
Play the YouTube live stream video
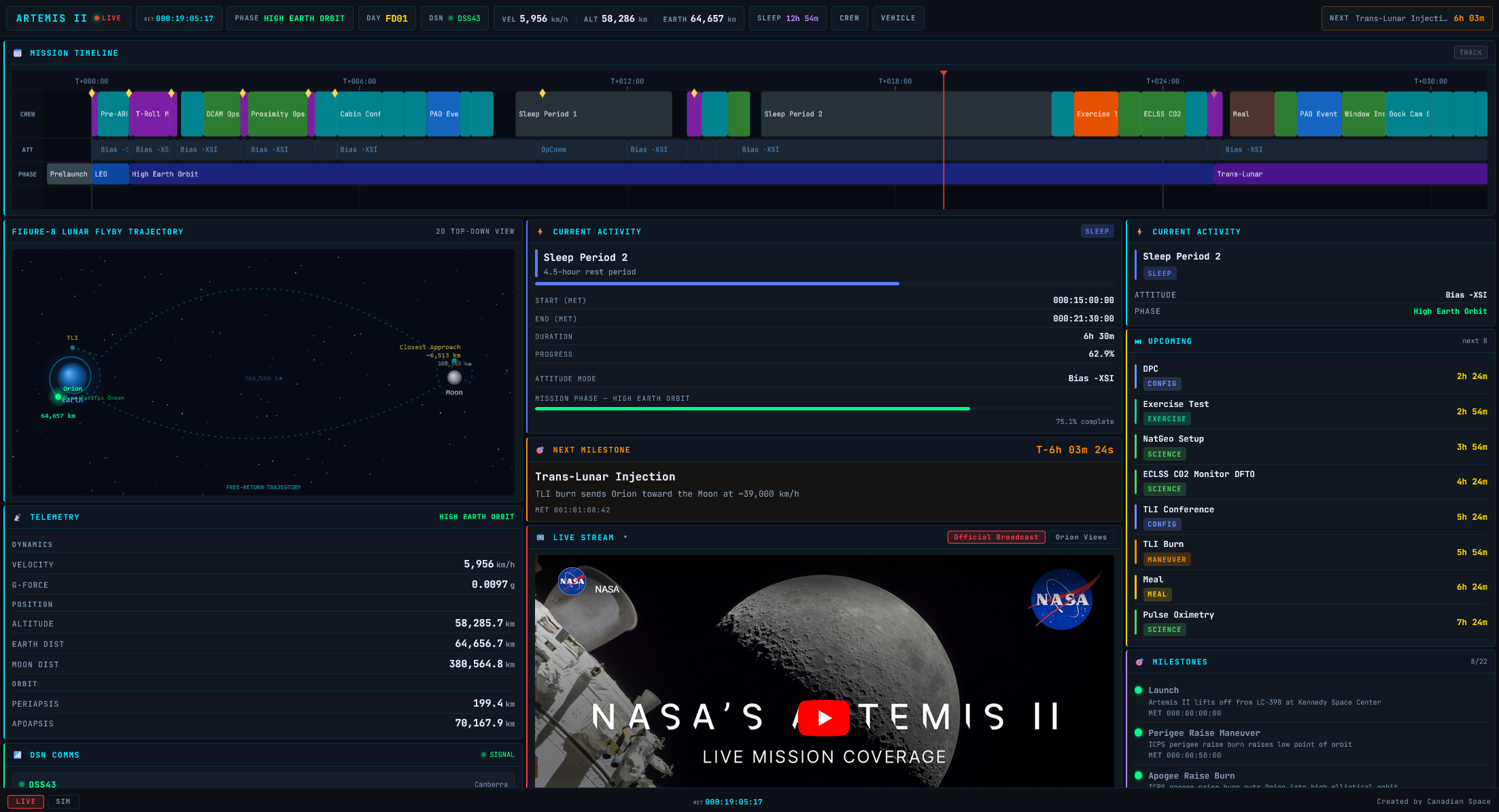[x=823, y=718]
